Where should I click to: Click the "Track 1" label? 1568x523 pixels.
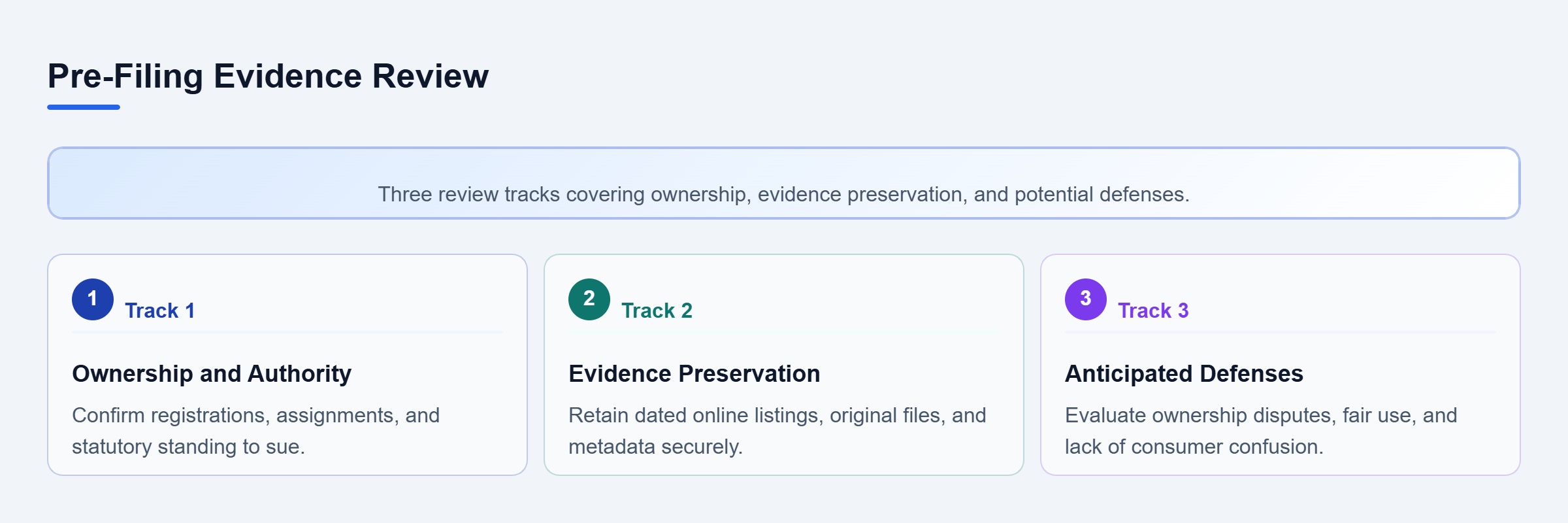(x=160, y=311)
